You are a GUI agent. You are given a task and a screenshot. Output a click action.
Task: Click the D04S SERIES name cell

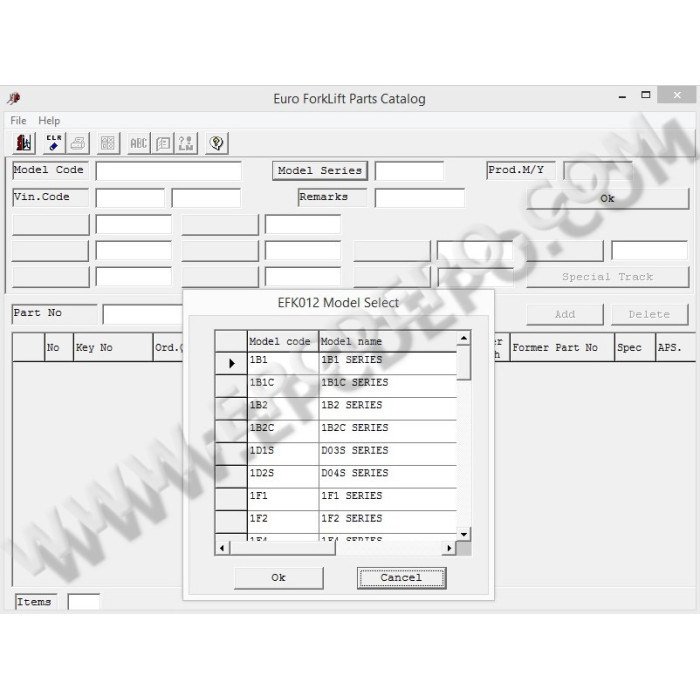pos(388,477)
